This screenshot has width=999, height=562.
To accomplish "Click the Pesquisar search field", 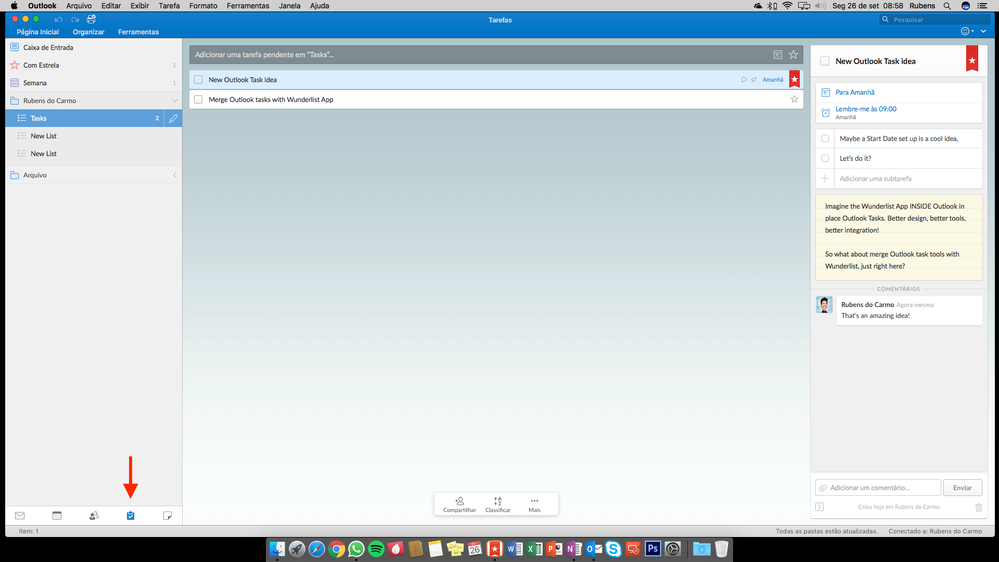I will tap(935, 20).
